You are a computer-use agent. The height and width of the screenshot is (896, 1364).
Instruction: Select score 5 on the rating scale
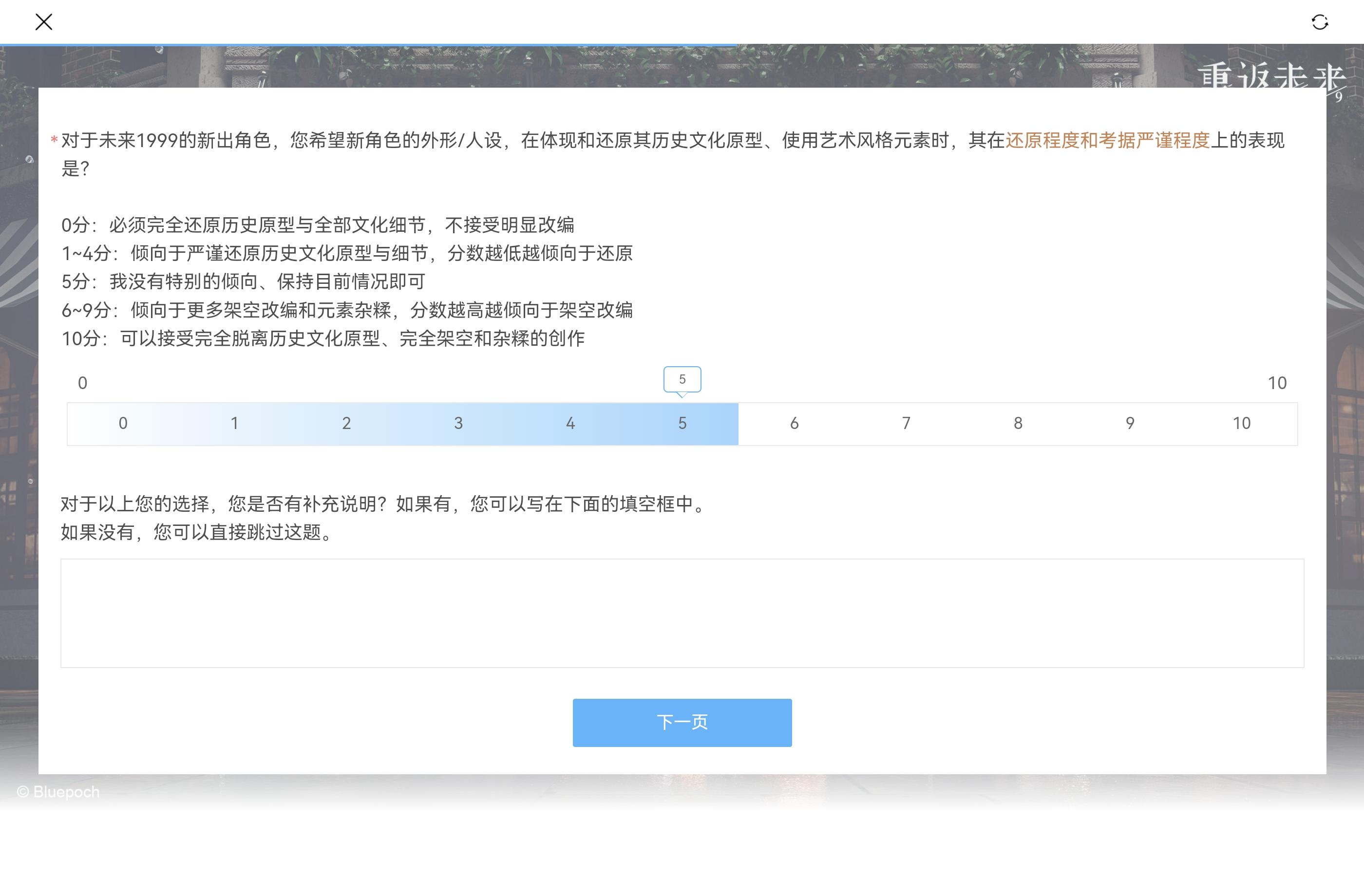(x=682, y=423)
